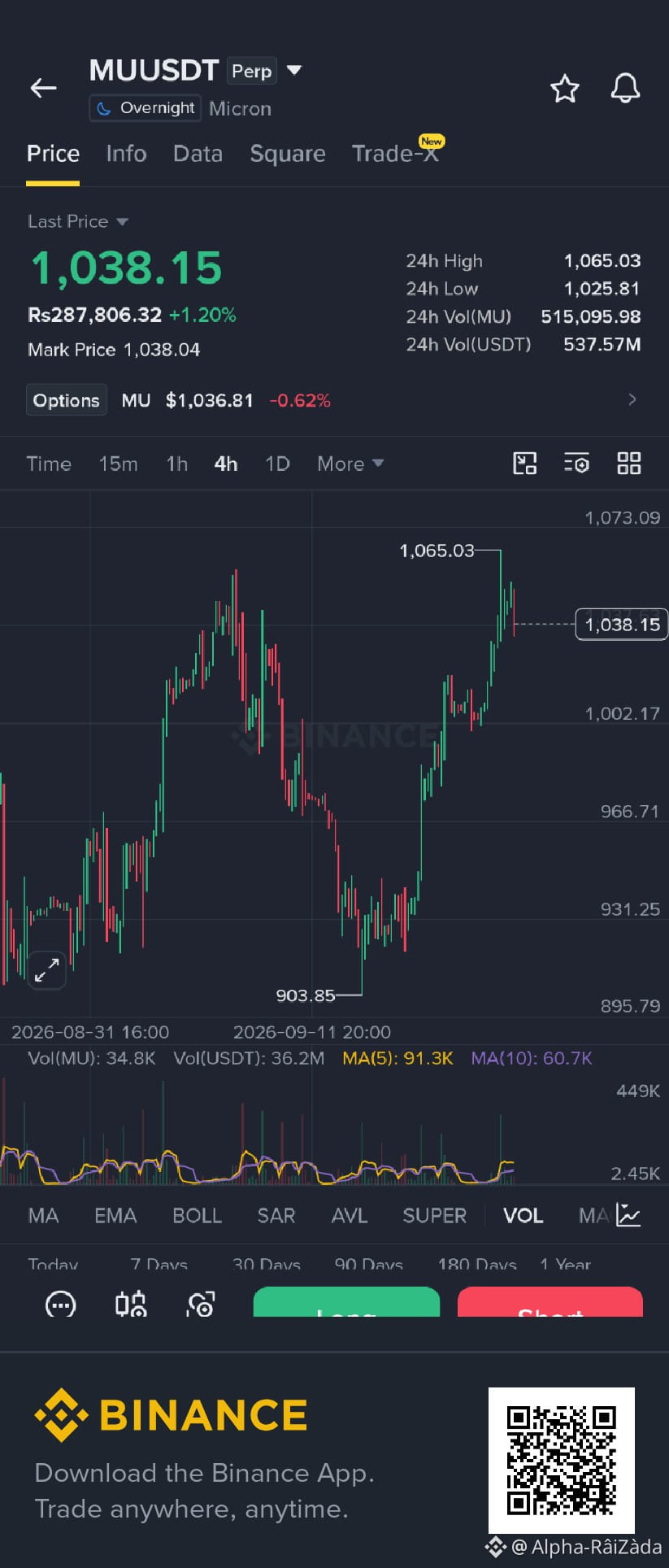Expand the More timeframes dropdown
Image resolution: width=669 pixels, height=1568 pixels.
[x=350, y=464]
